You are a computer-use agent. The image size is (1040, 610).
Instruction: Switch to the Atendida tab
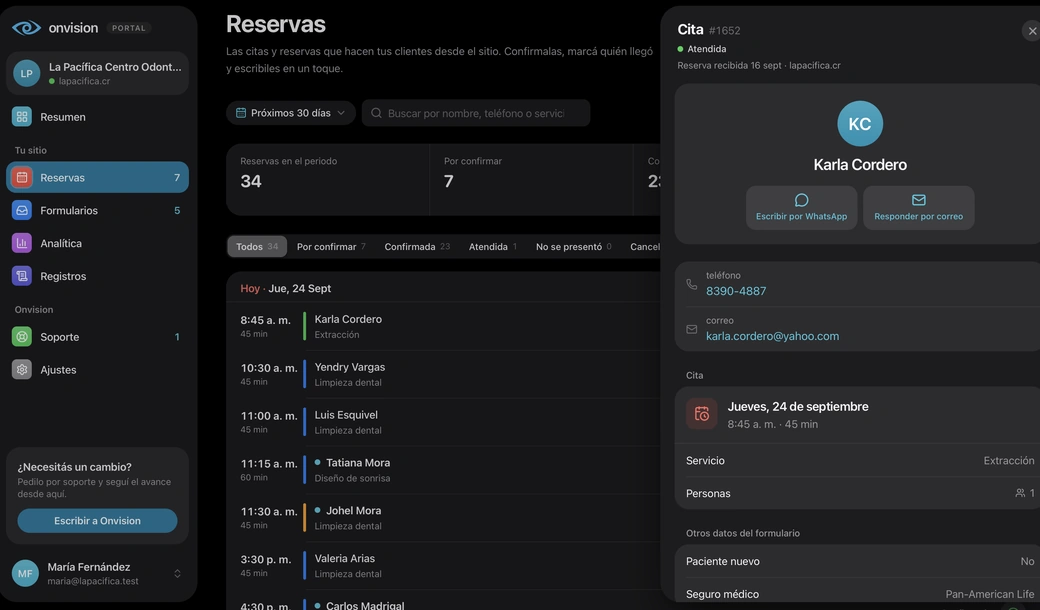tap(493, 247)
